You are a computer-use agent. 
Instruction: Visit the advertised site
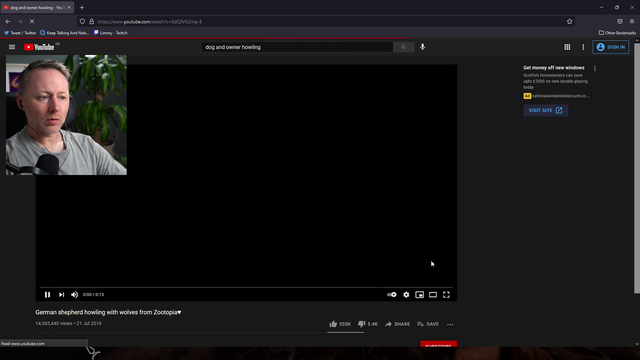coord(545,110)
